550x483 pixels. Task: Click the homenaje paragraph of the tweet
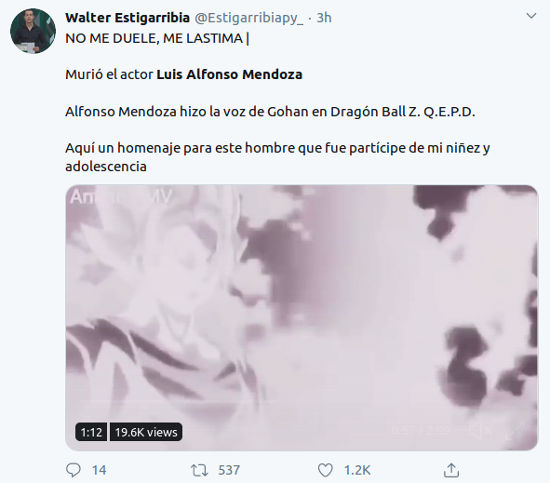pos(277,157)
